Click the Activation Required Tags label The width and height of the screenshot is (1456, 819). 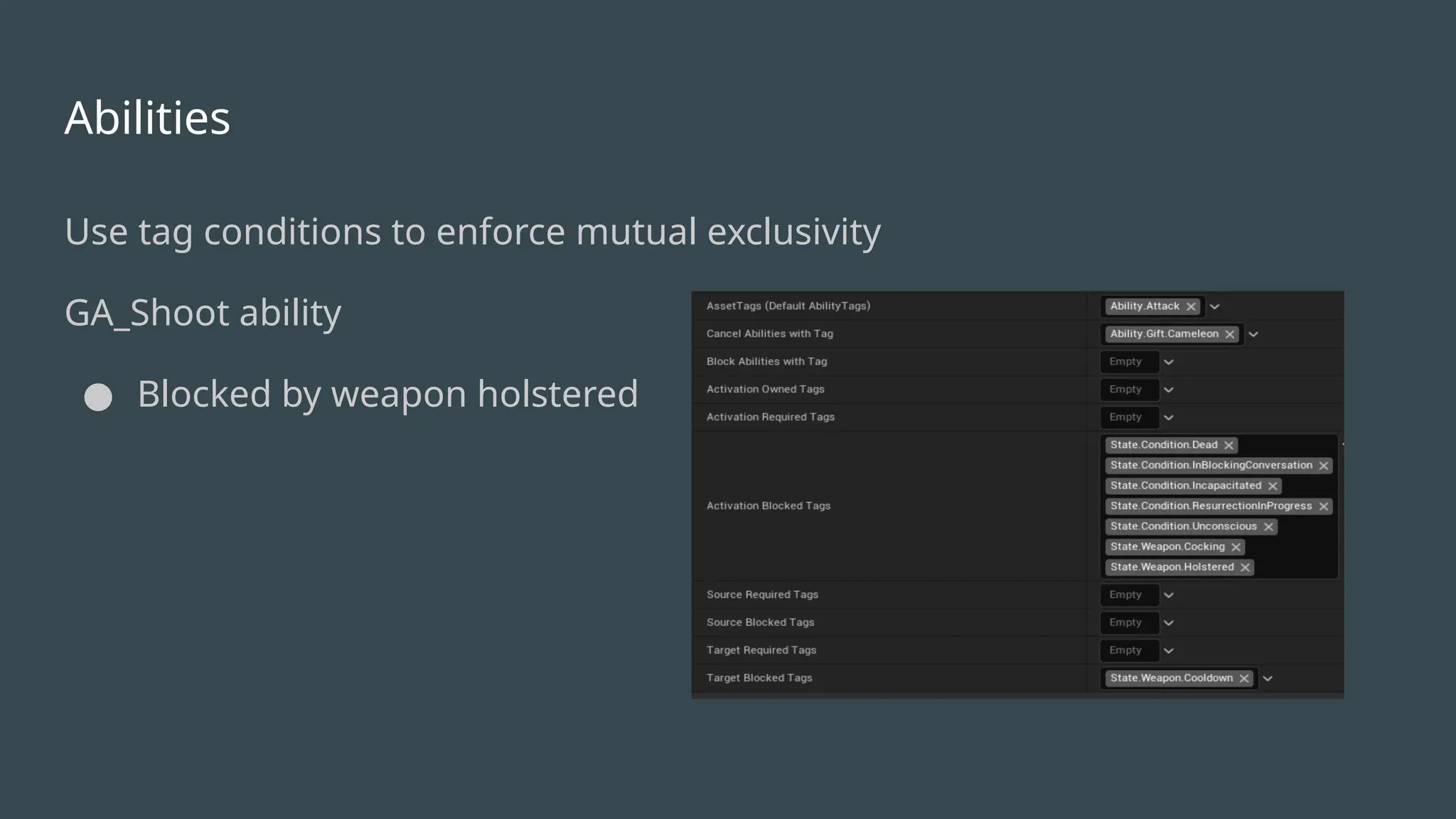point(770,417)
